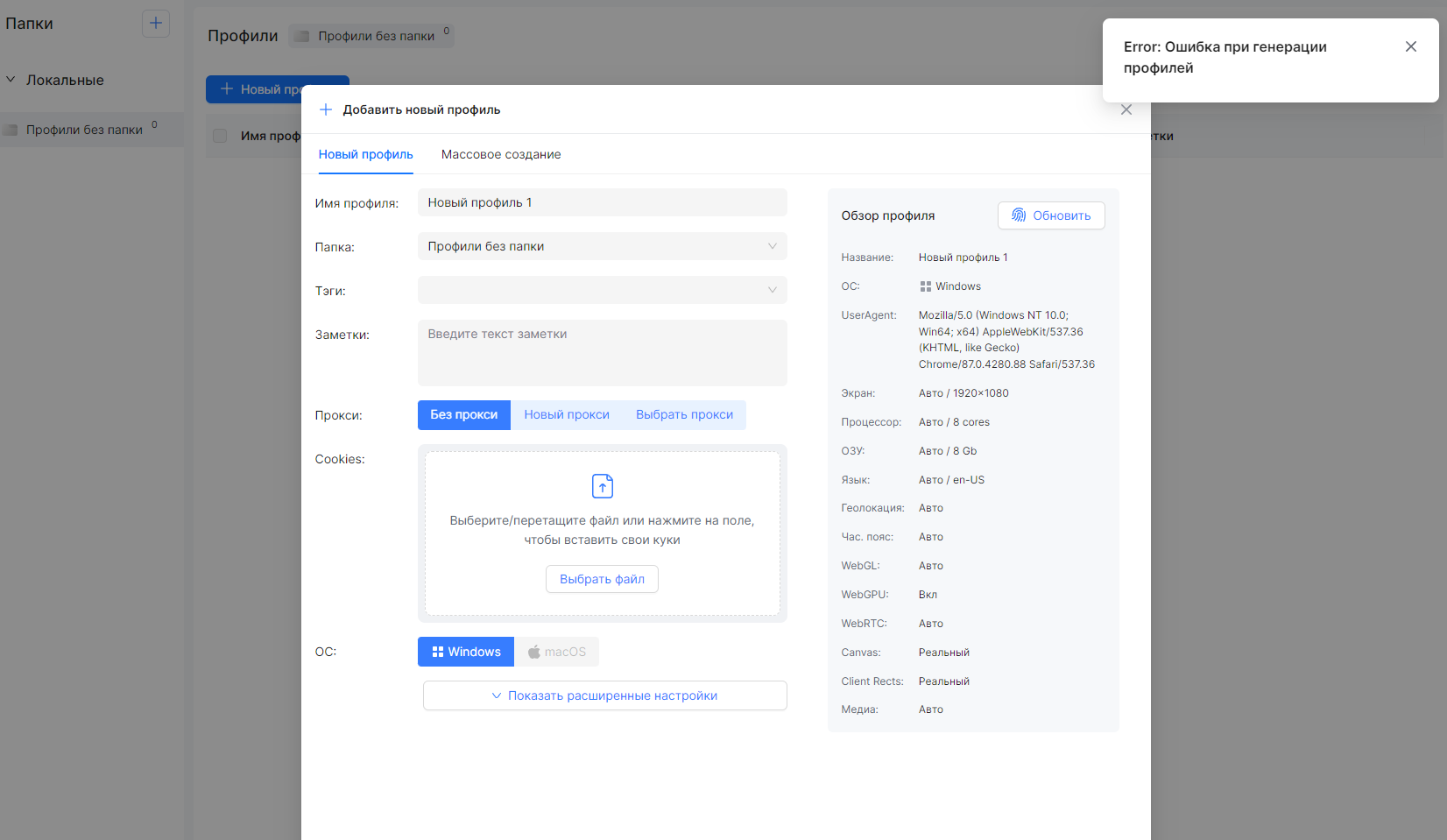This screenshot has width=1447, height=840.
Task: Select macOS as the OS
Action: click(557, 652)
